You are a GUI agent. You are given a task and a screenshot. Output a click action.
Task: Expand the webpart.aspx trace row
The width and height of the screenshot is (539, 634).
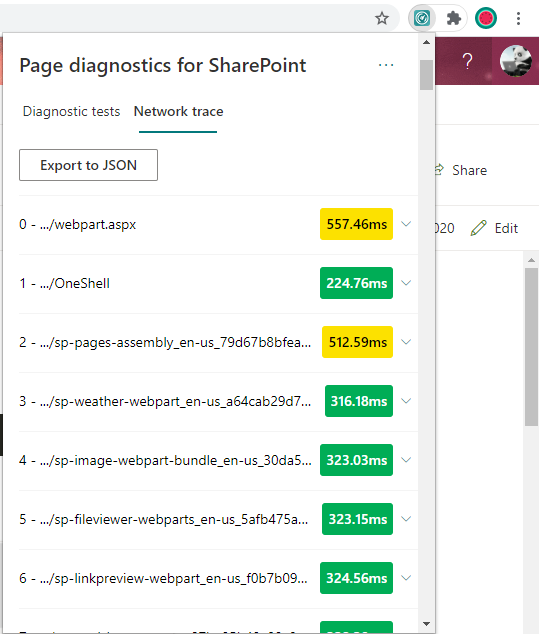pos(406,224)
